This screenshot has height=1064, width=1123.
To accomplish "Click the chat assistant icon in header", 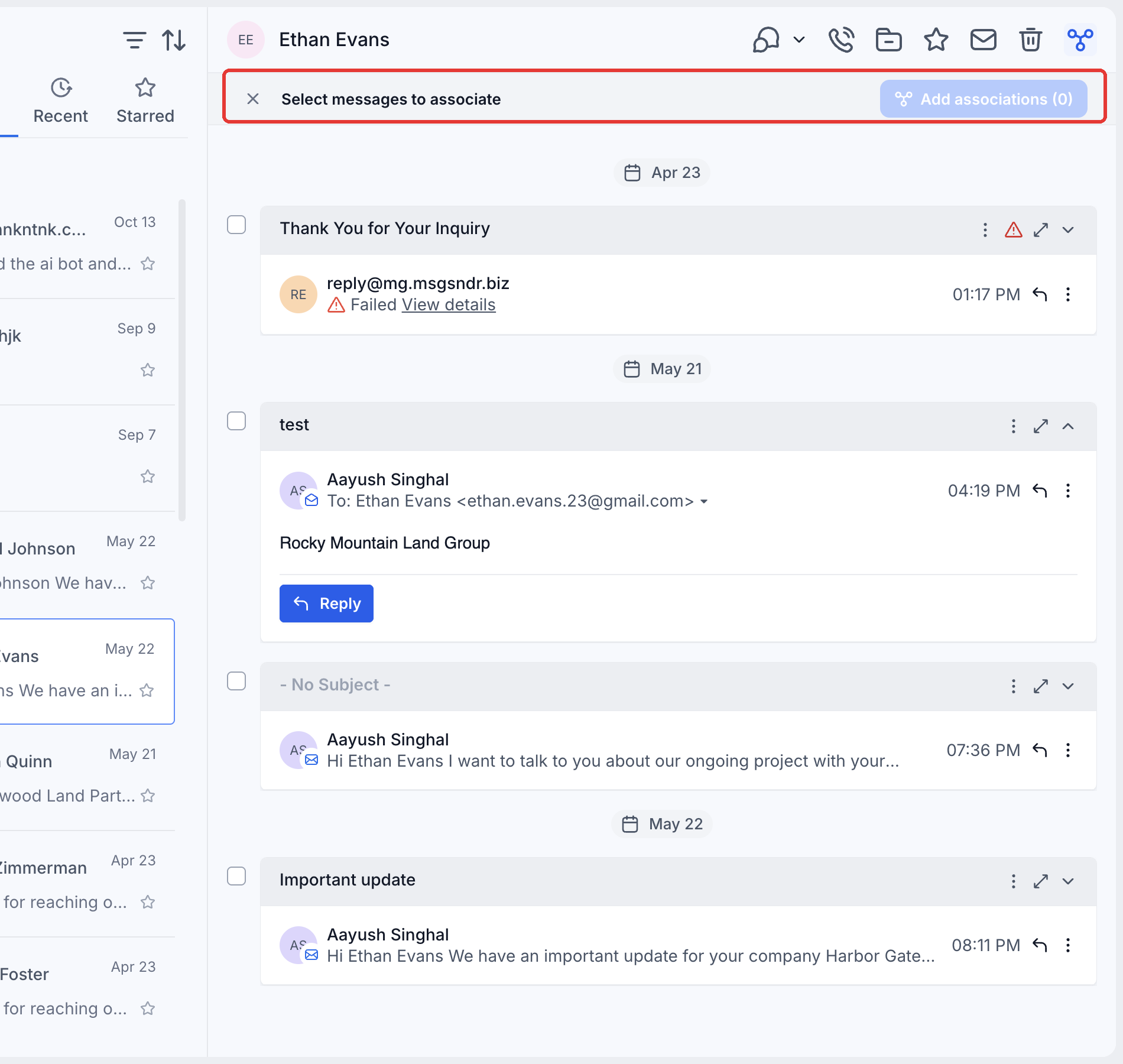I will click(766, 40).
